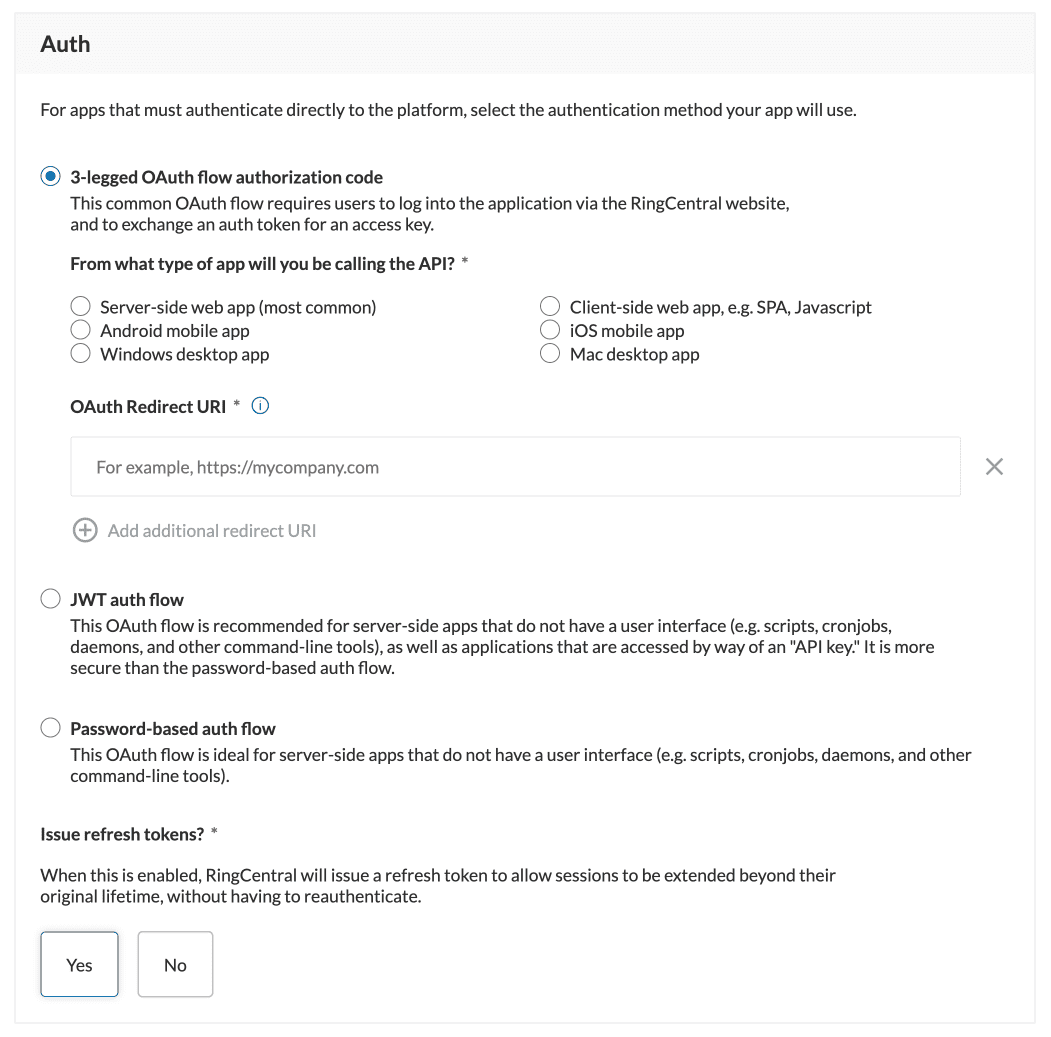The image size is (1051, 1037).
Task: Click the OAuth Redirect URI input field
Action: tap(515, 466)
